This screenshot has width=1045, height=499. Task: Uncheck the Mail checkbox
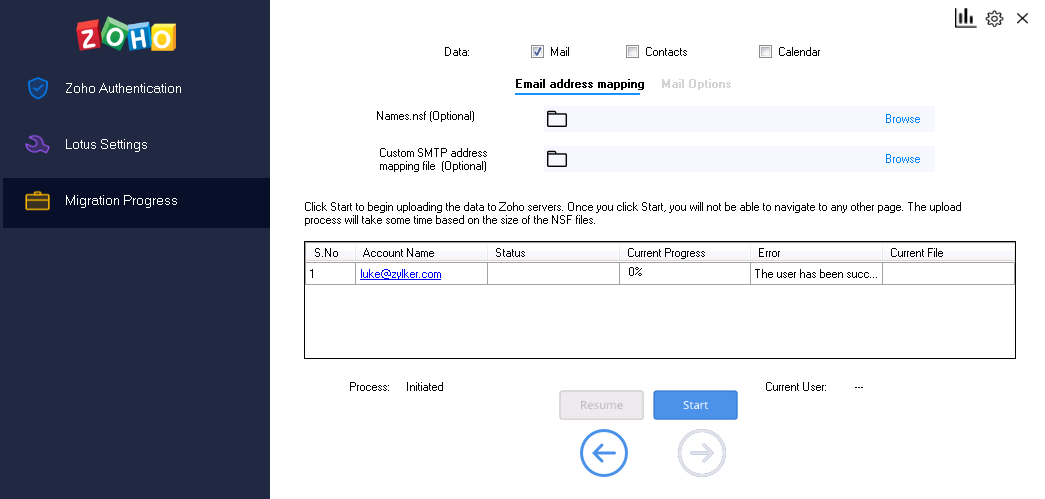point(537,51)
